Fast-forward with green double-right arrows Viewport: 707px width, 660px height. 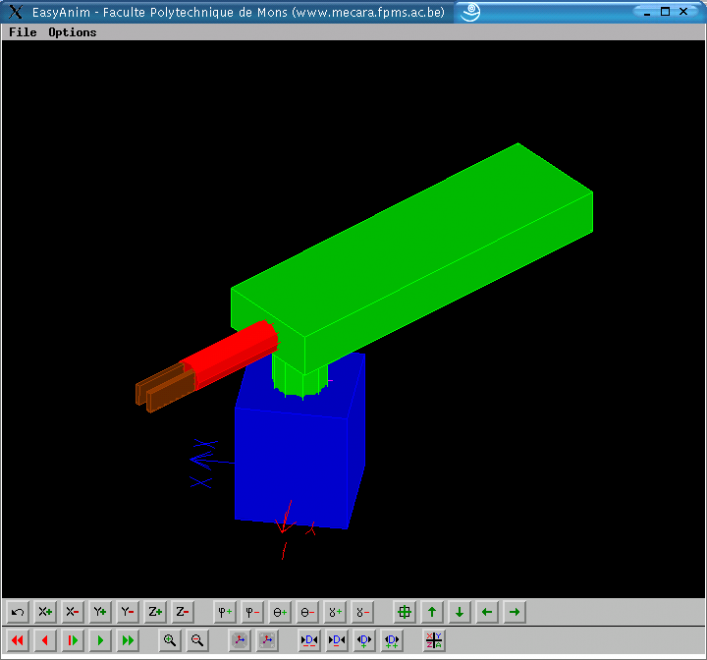click(x=128, y=640)
